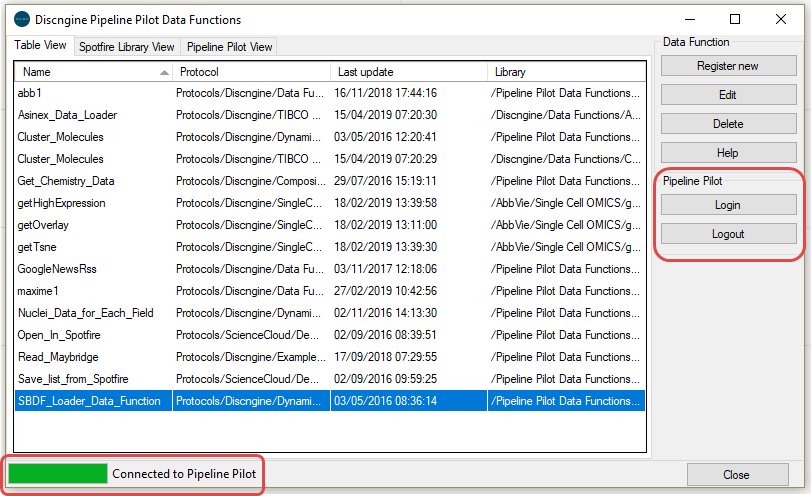This screenshot has height=496, width=811.
Task: Sort by the Last update column header
Action: coord(409,72)
